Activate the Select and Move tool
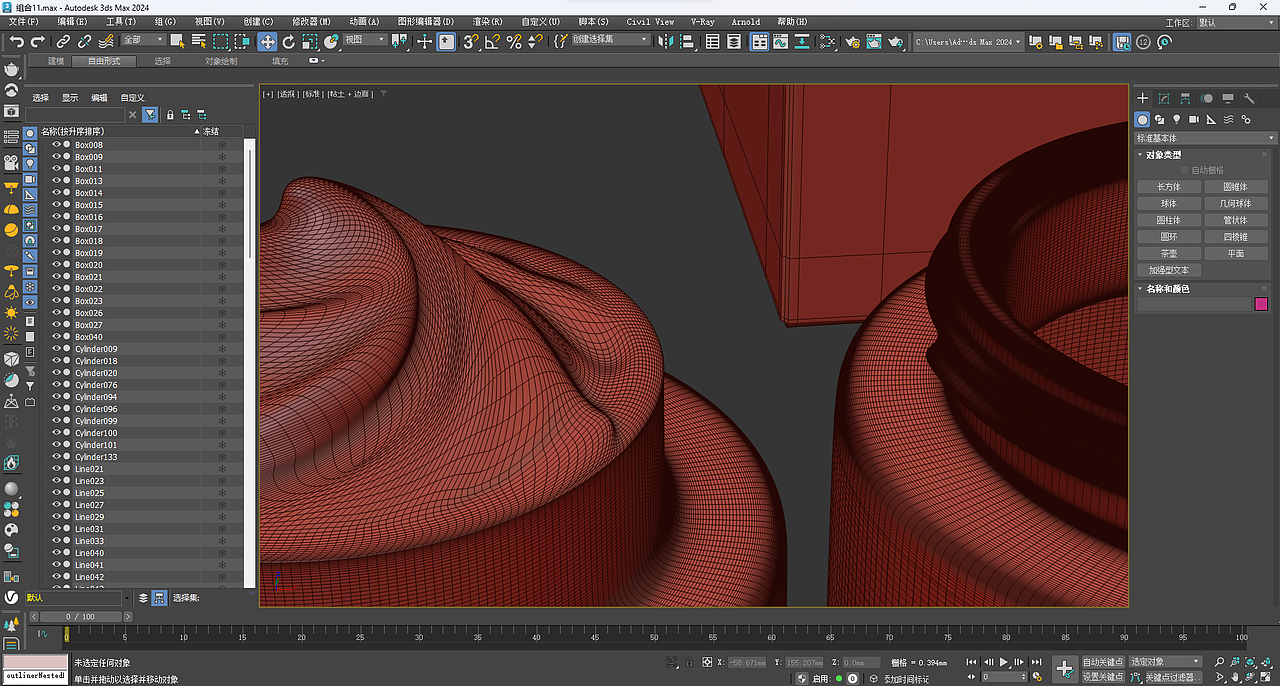The height and width of the screenshot is (686, 1280). coord(267,41)
